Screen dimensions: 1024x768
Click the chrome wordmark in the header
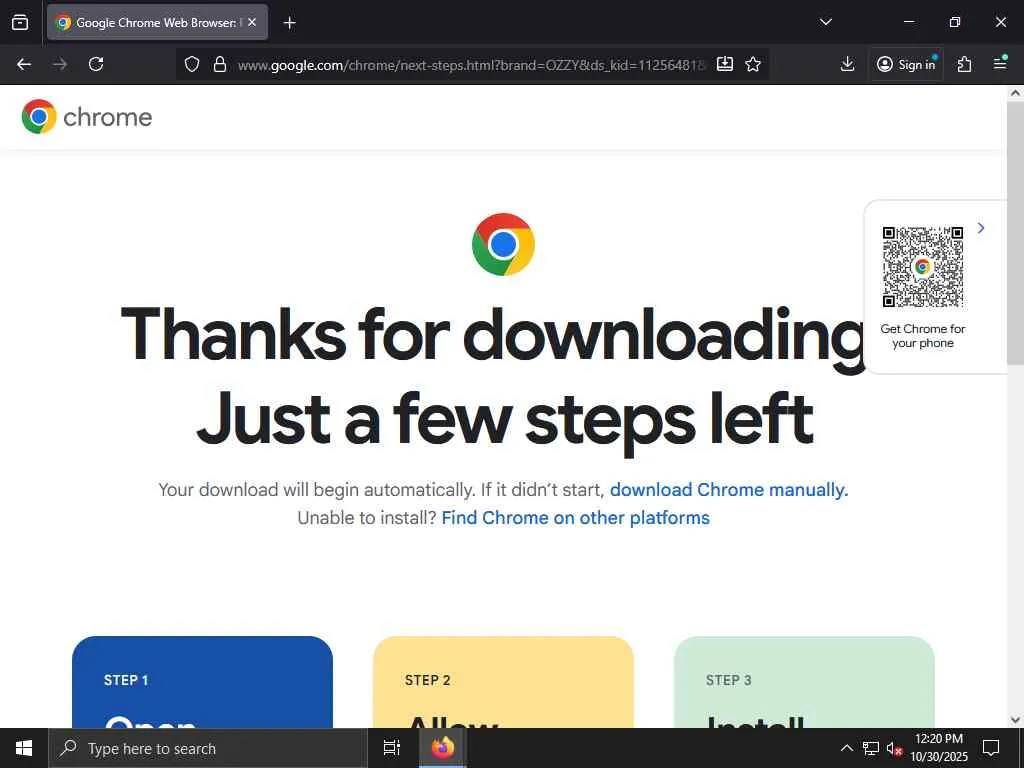(108, 118)
